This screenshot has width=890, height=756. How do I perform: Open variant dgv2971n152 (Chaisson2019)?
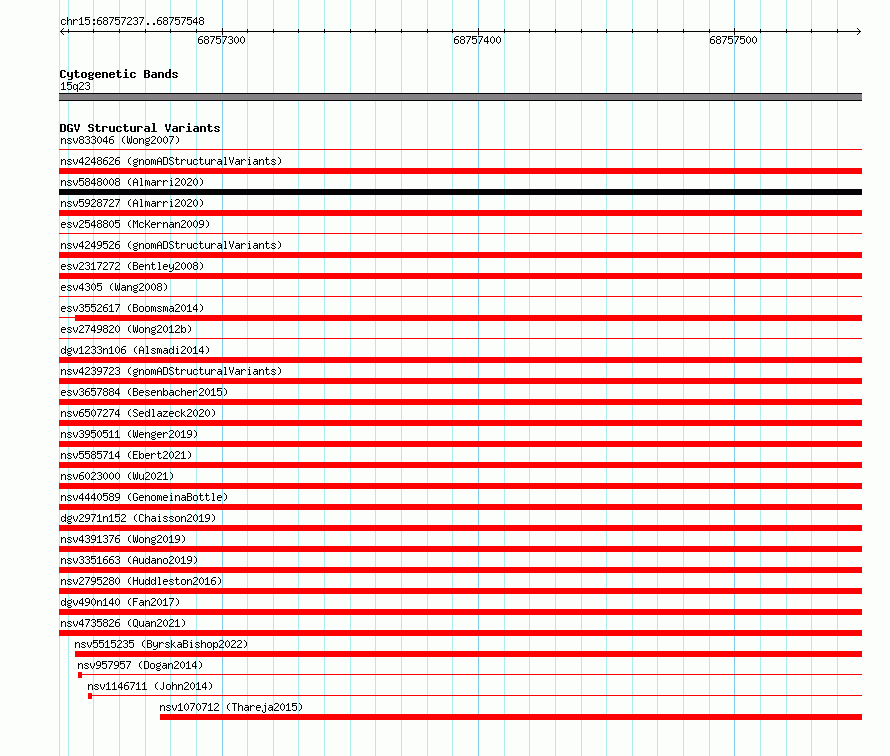click(138, 518)
